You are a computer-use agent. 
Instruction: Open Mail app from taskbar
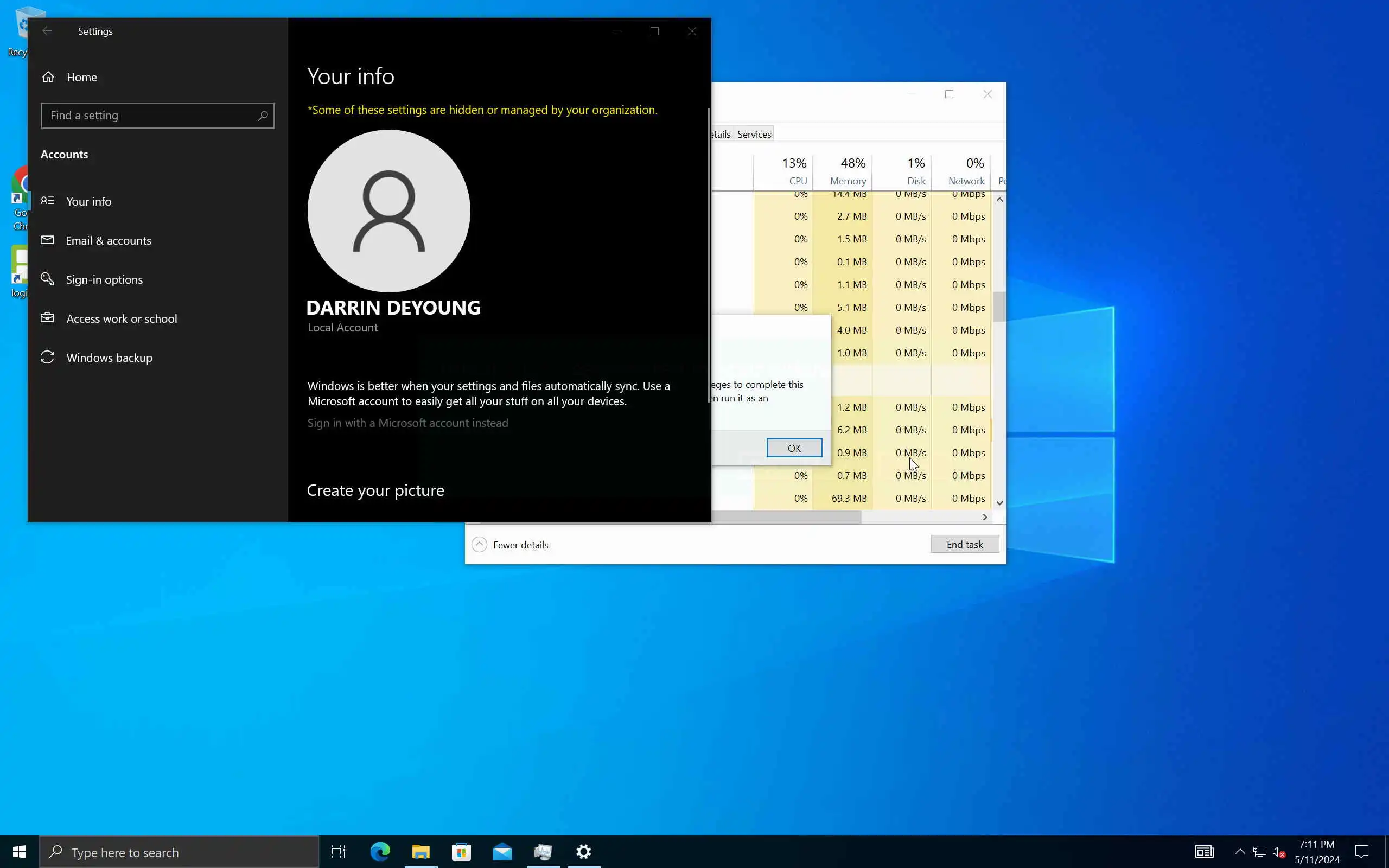(502, 852)
